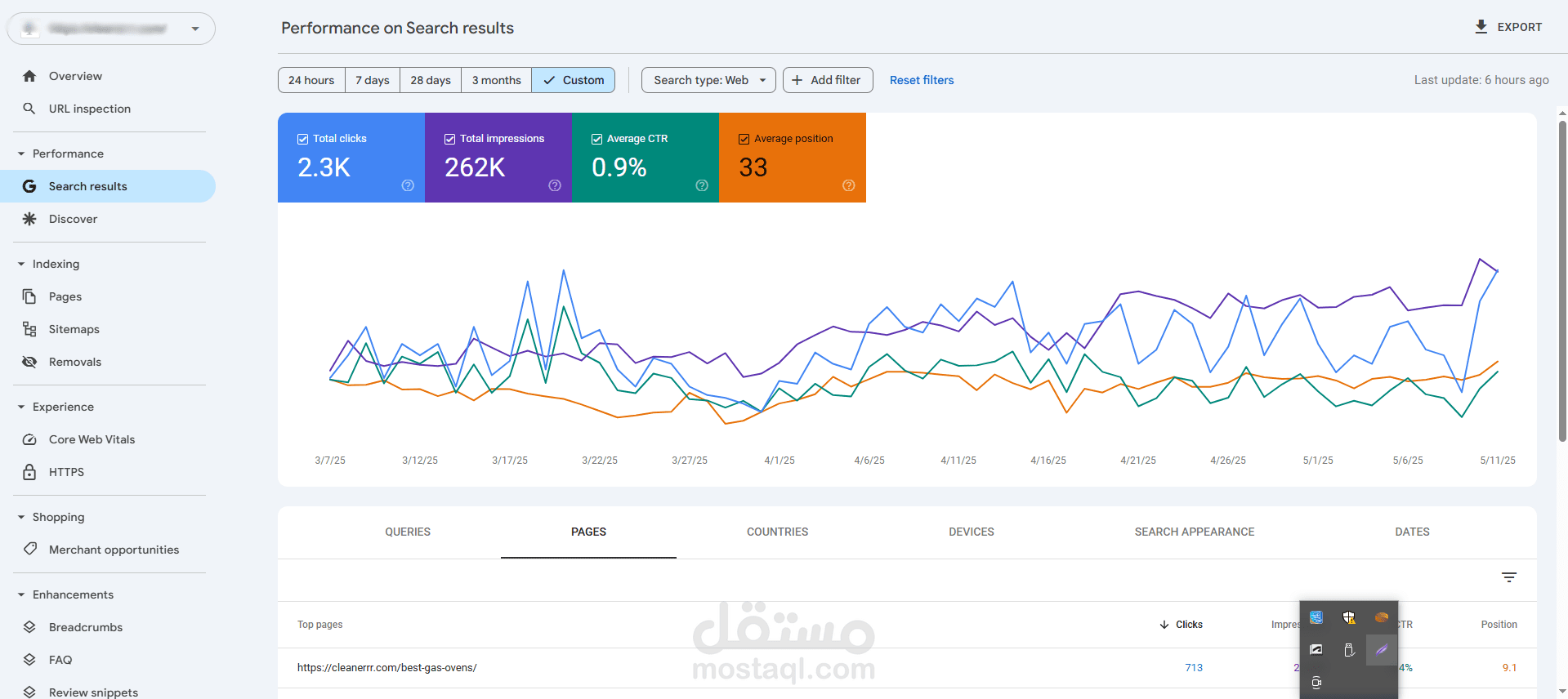
Task: Click the purple feather tray icon
Action: click(x=1382, y=650)
